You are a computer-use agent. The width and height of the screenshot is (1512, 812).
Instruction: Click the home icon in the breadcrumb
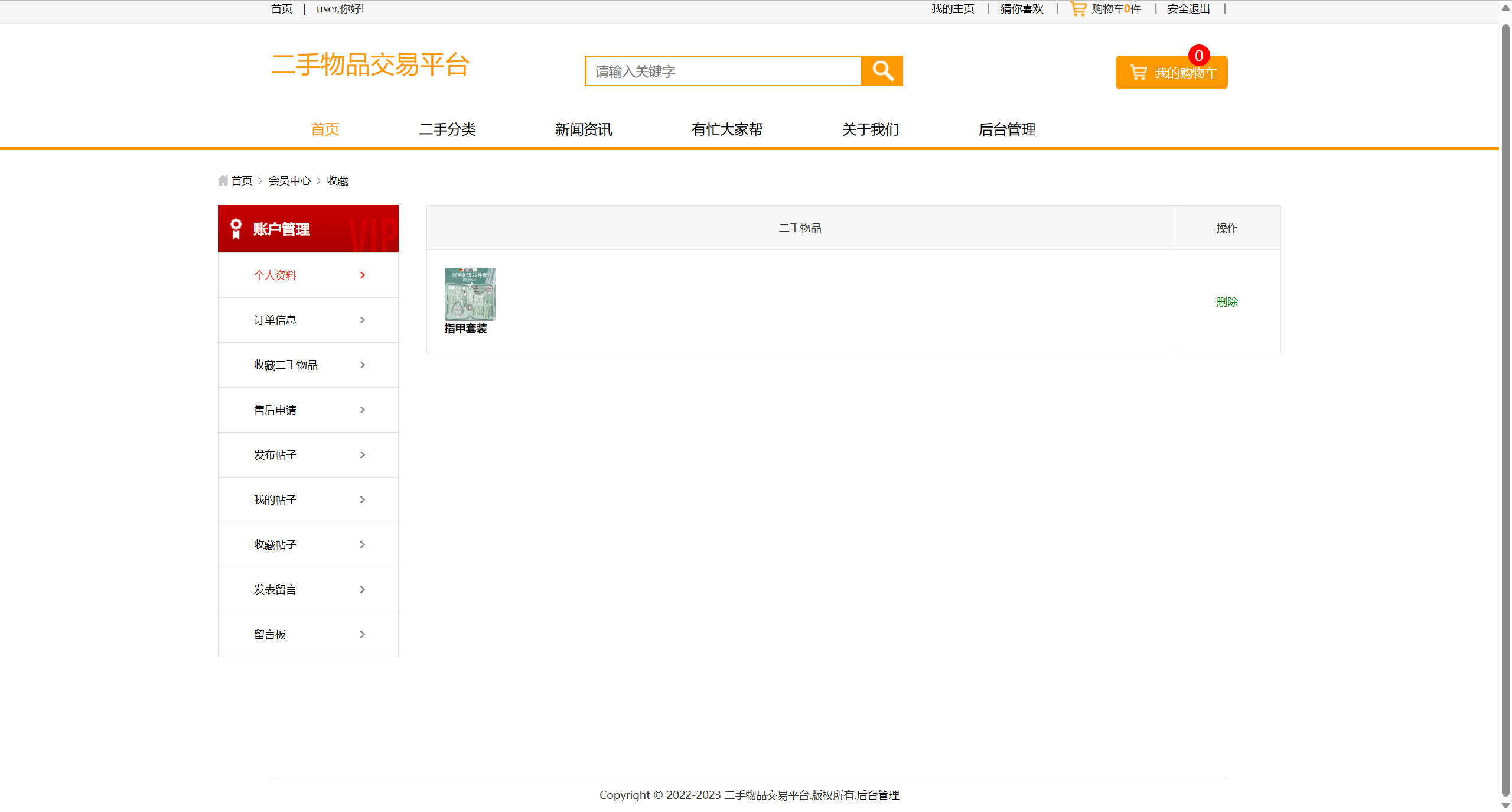223,180
